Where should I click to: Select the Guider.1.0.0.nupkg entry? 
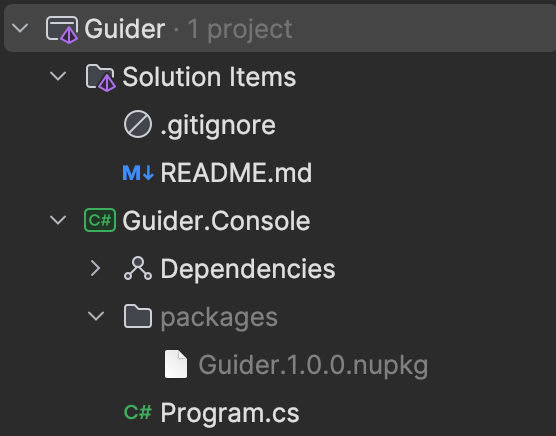pos(313,365)
